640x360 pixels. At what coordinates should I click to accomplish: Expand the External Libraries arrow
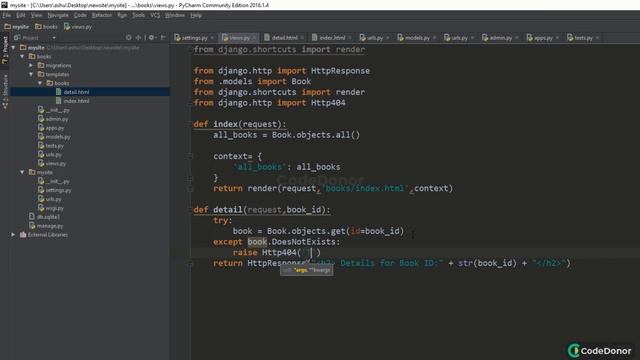pos(13,235)
